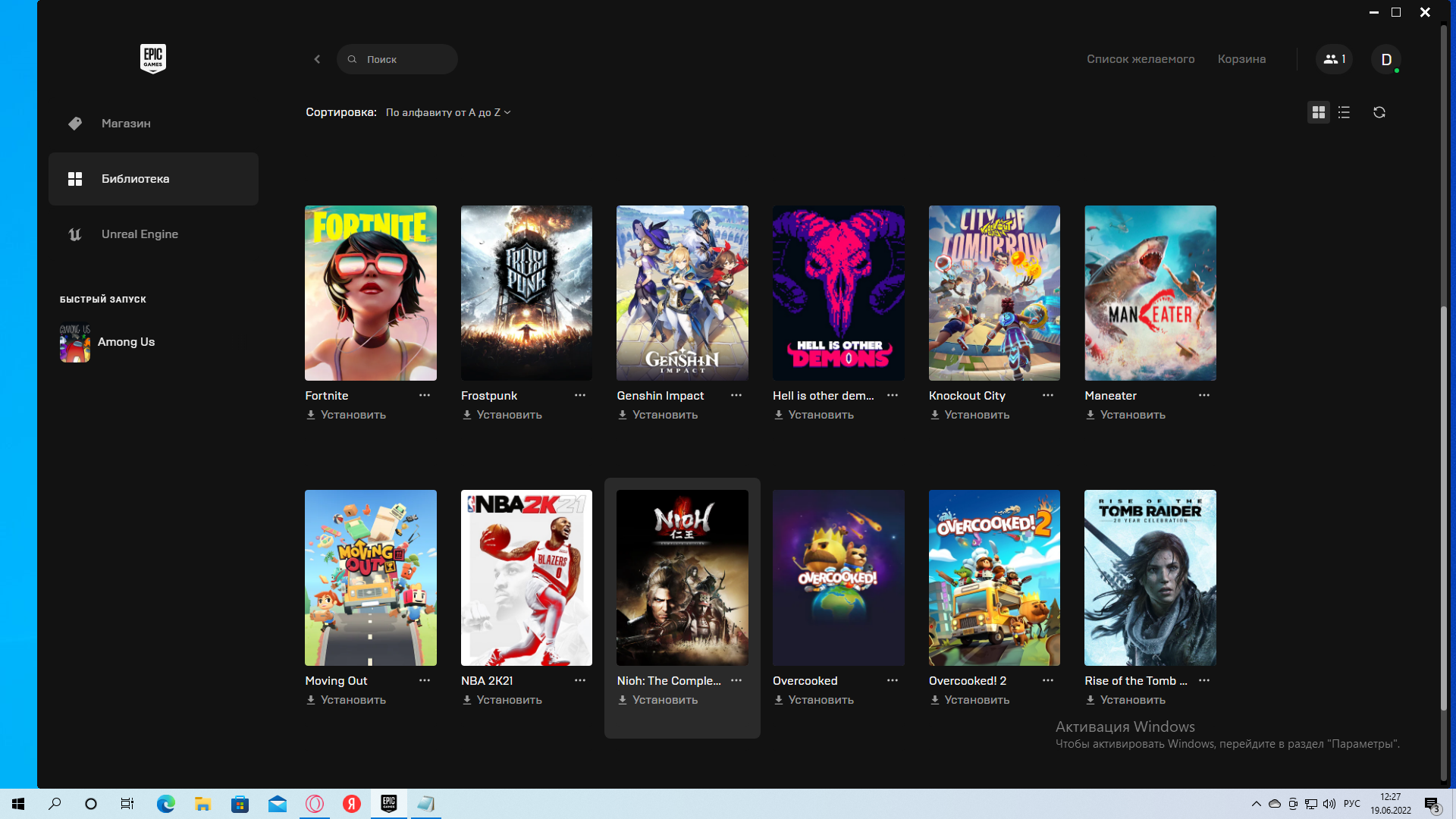Install Moving Out with Установить
Screen dimensions: 1456x819
(x=347, y=700)
